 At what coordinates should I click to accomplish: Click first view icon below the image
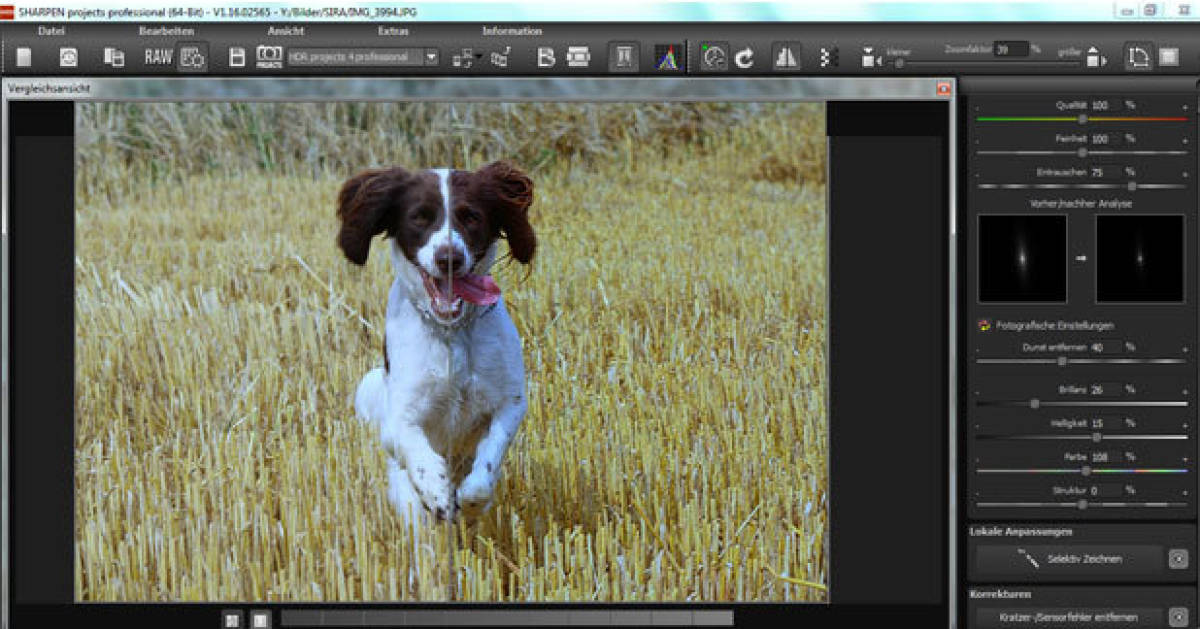tap(232, 620)
